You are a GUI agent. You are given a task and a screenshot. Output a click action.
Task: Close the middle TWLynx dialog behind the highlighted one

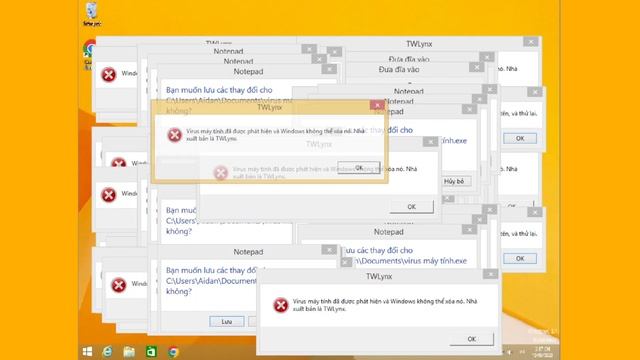pos(430,142)
